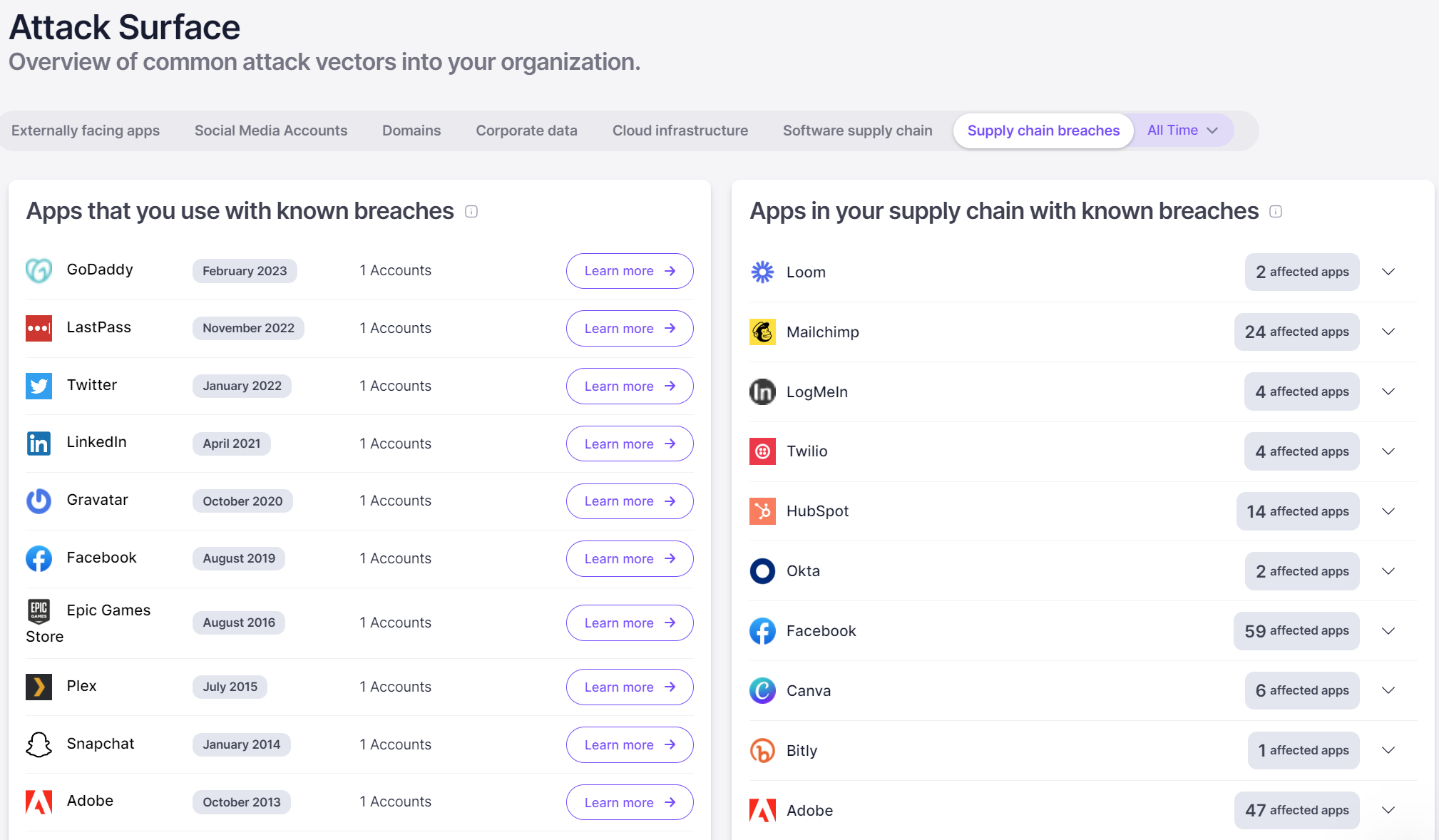This screenshot has width=1439, height=840.
Task: Click the Gravatar logo icon
Action: tap(39, 501)
